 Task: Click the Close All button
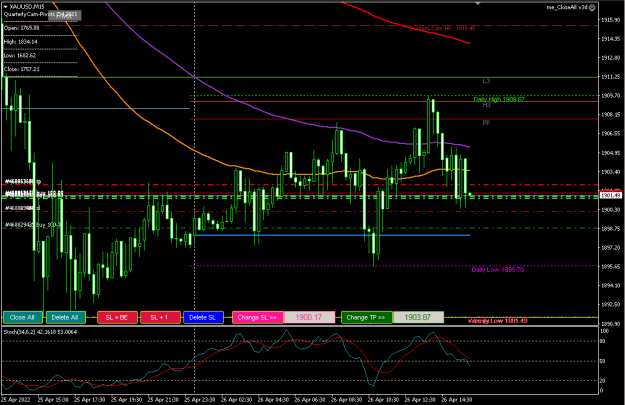(x=23, y=317)
